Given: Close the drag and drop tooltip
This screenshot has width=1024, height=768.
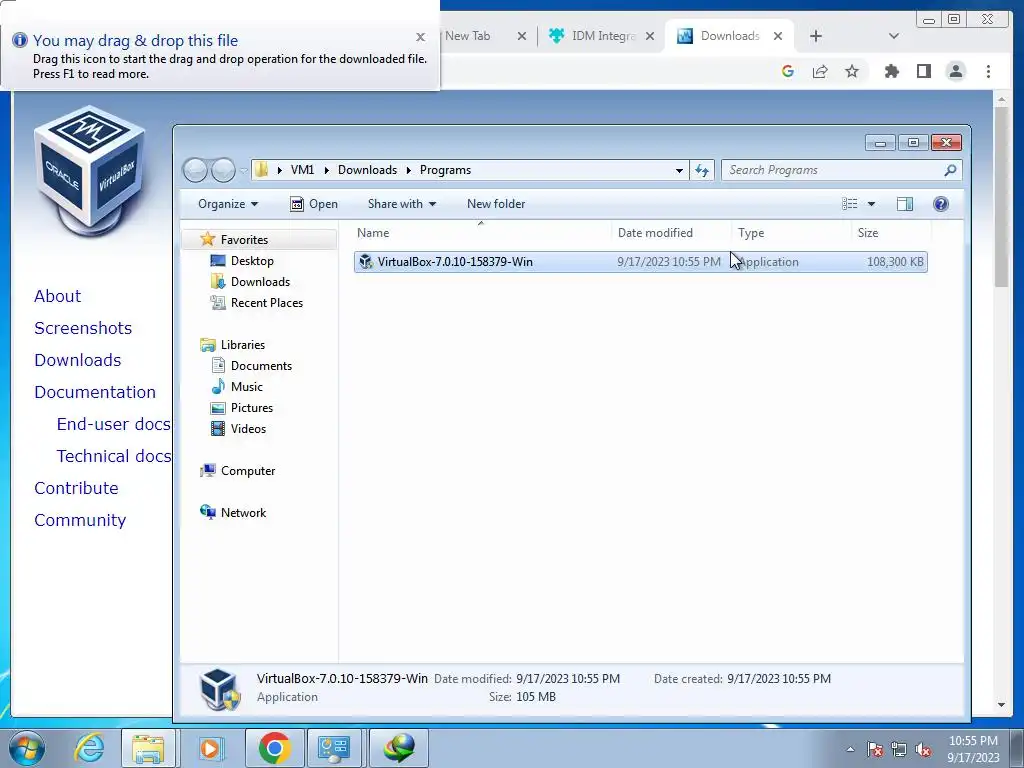Looking at the screenshot, I should (421, 37).
